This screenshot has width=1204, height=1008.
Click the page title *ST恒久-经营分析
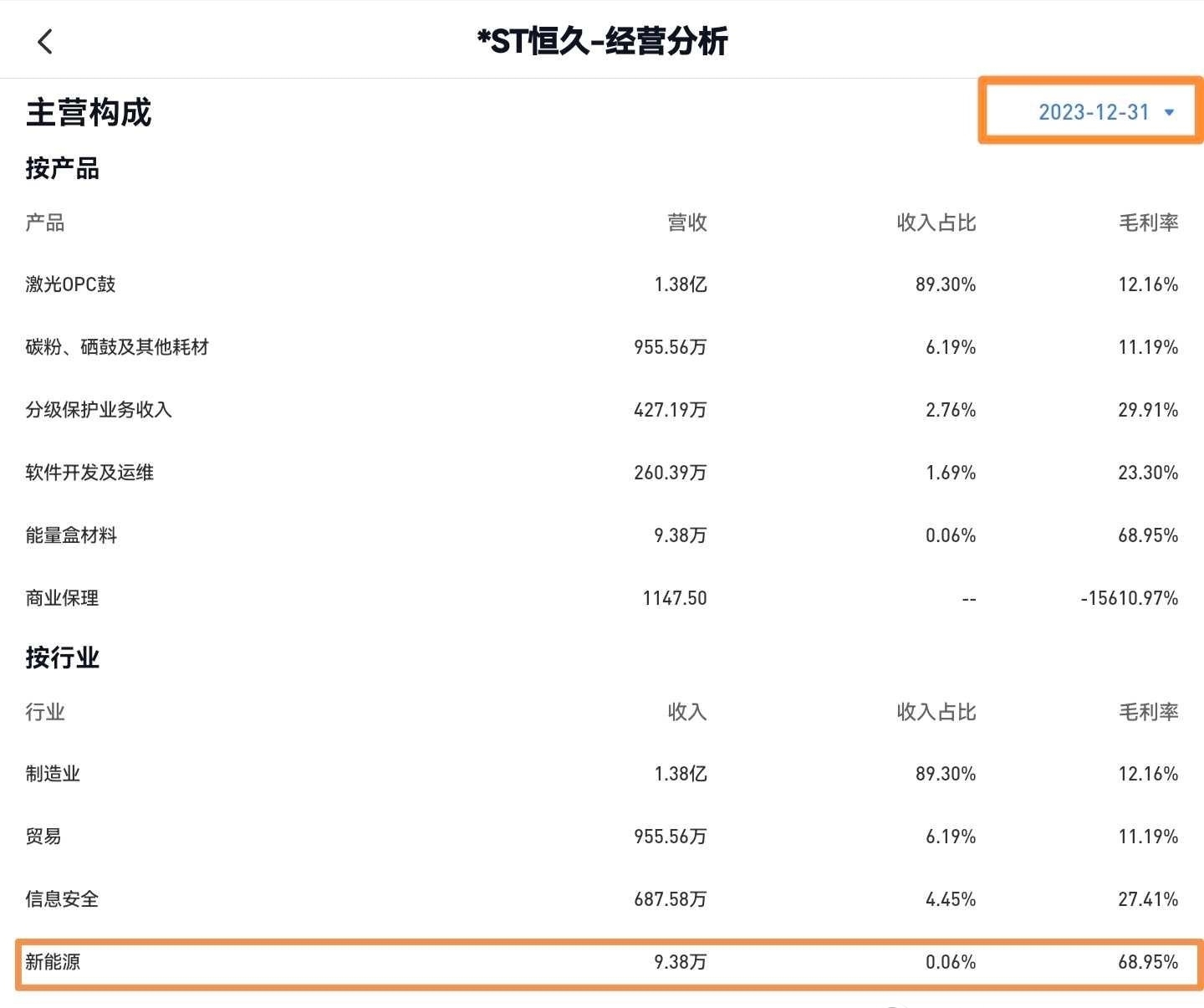[x=602, y=41]
